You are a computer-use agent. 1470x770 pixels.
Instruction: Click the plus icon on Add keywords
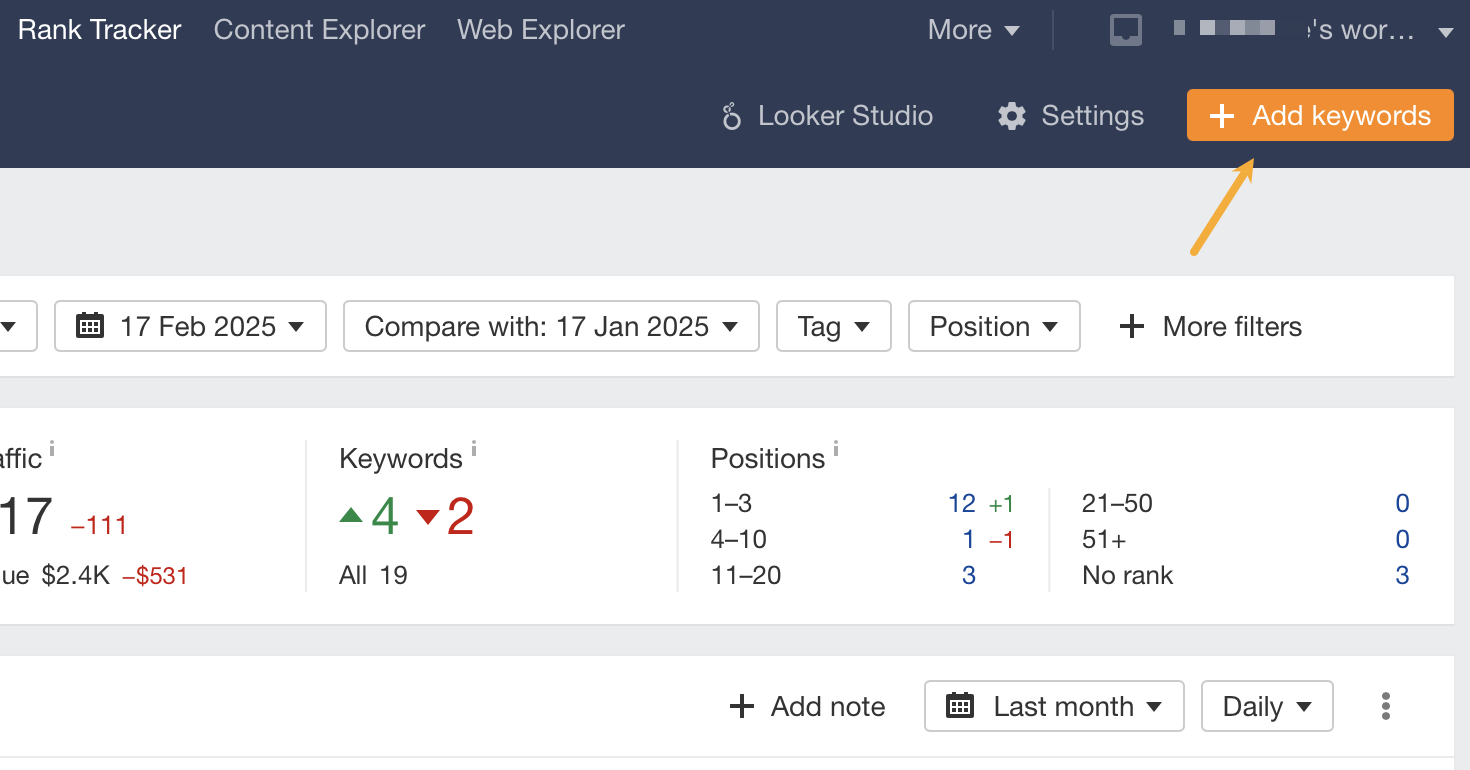[1222, 115]
